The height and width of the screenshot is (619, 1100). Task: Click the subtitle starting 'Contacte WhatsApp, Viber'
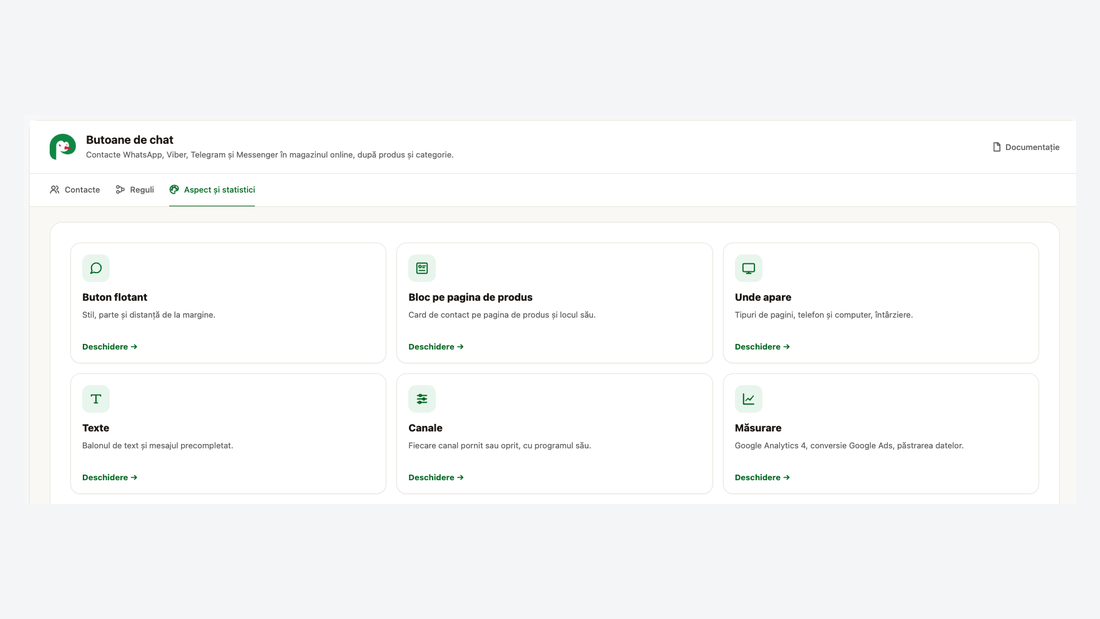(269, 154)
